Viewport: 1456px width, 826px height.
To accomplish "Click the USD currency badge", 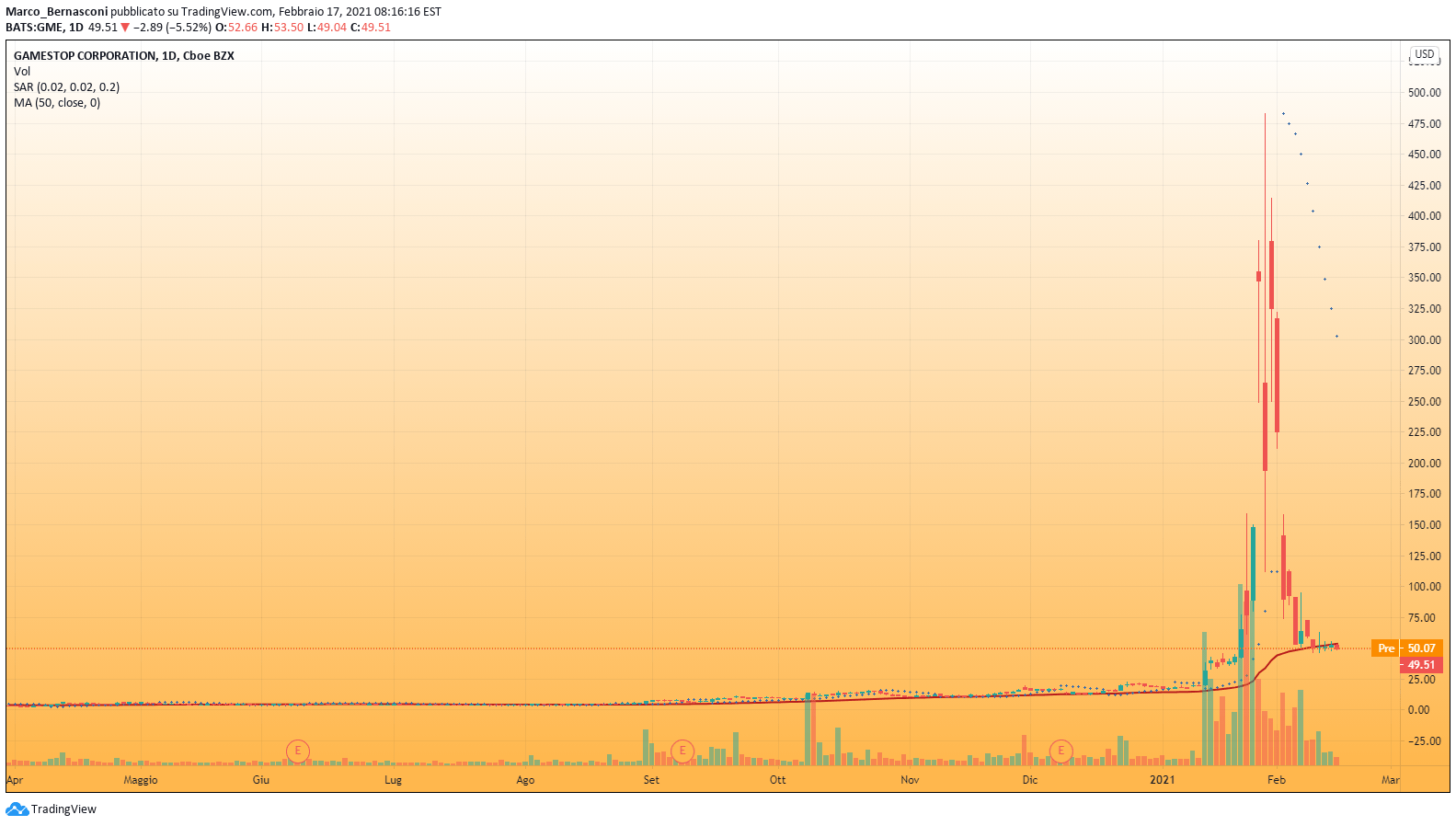I will click(1425, 54).
